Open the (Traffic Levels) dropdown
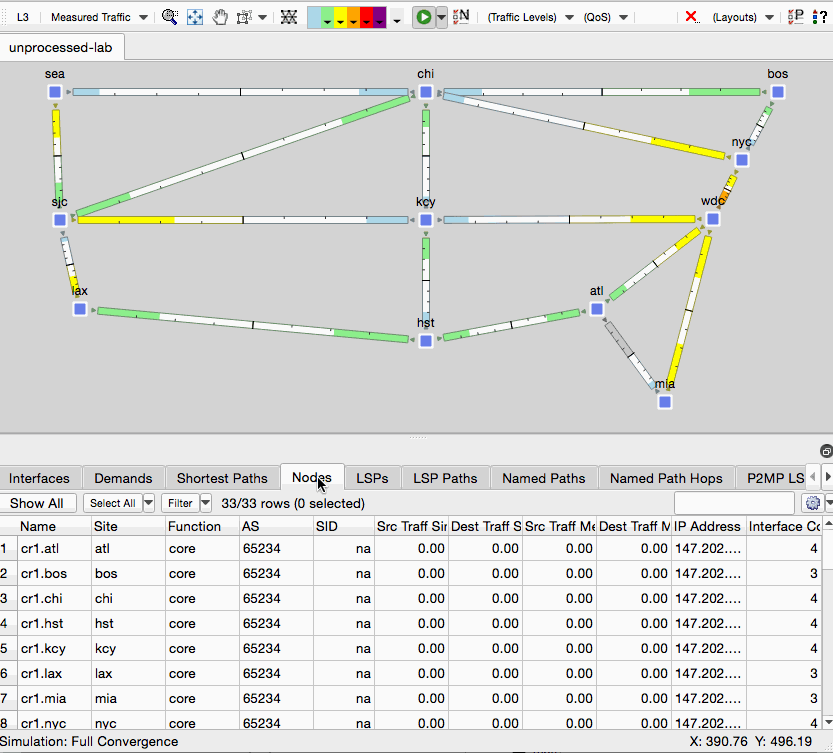Viewport: 833px width, 753px height. (x=531, y=17)
